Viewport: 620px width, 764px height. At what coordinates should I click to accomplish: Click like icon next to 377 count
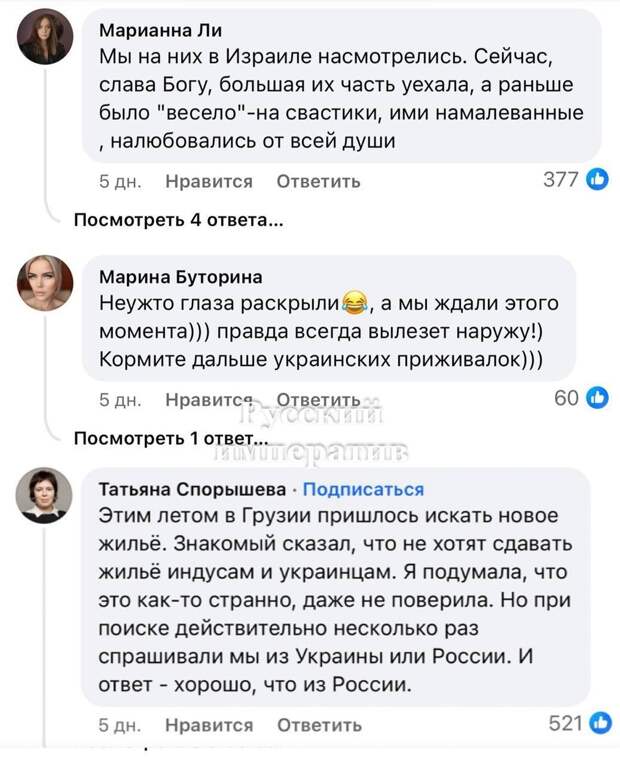[x=598, y=180]
